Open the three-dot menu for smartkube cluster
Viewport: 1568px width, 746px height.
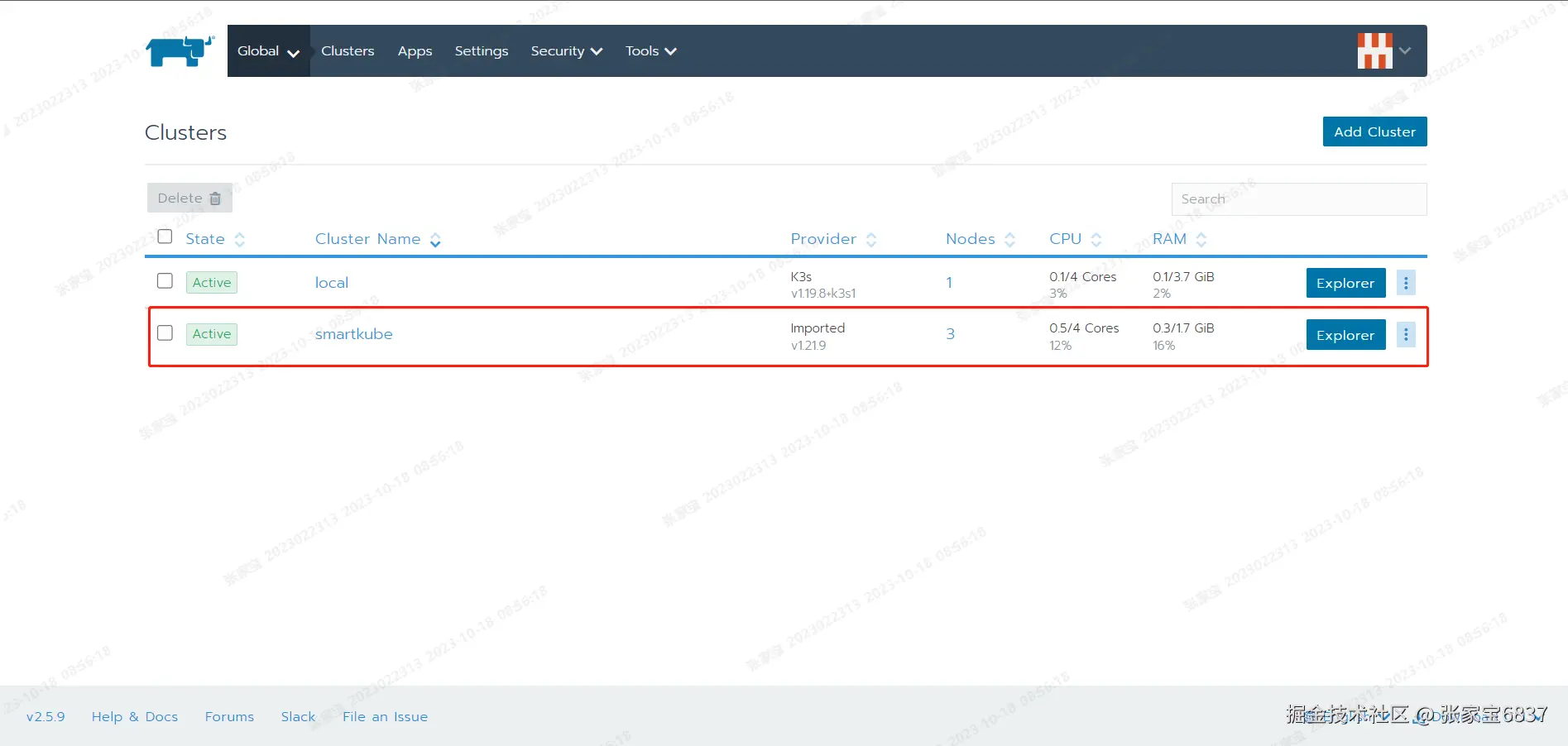point(1406,334)
